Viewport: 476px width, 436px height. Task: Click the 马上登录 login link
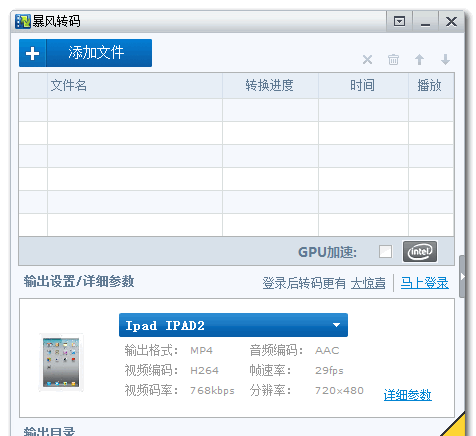[x=425, y=283]
